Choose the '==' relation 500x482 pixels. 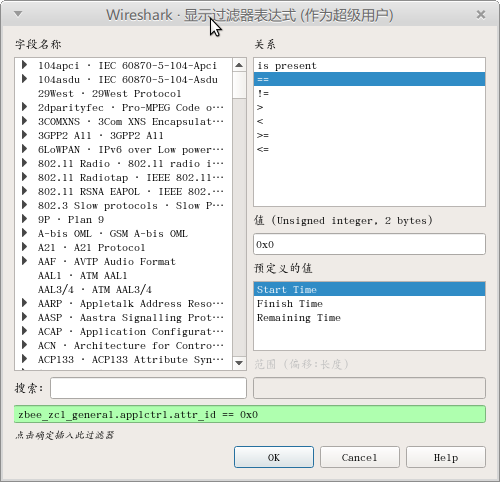[x=369, y=79]
